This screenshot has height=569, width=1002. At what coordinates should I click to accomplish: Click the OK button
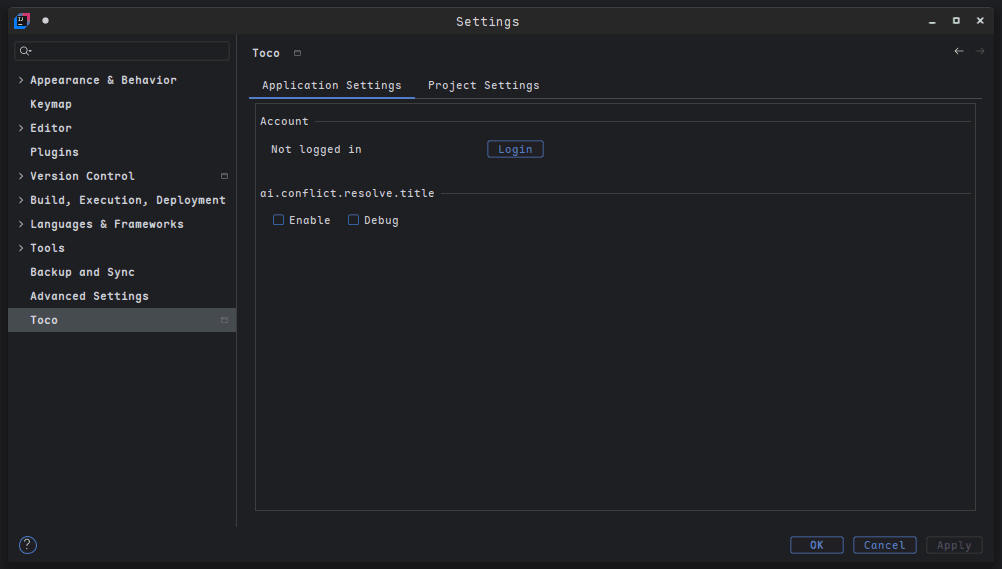tap(816, 545)
